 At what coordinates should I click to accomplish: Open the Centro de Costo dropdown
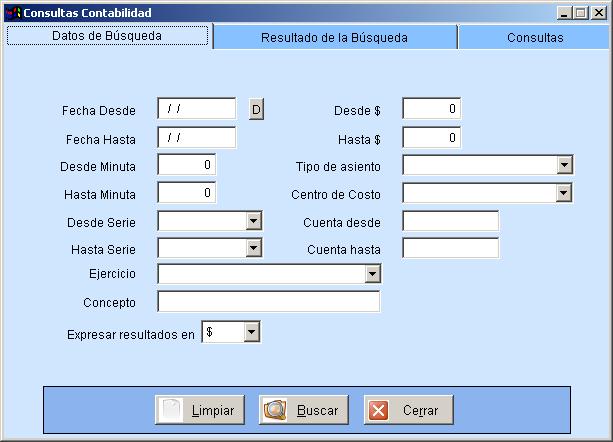564,193
